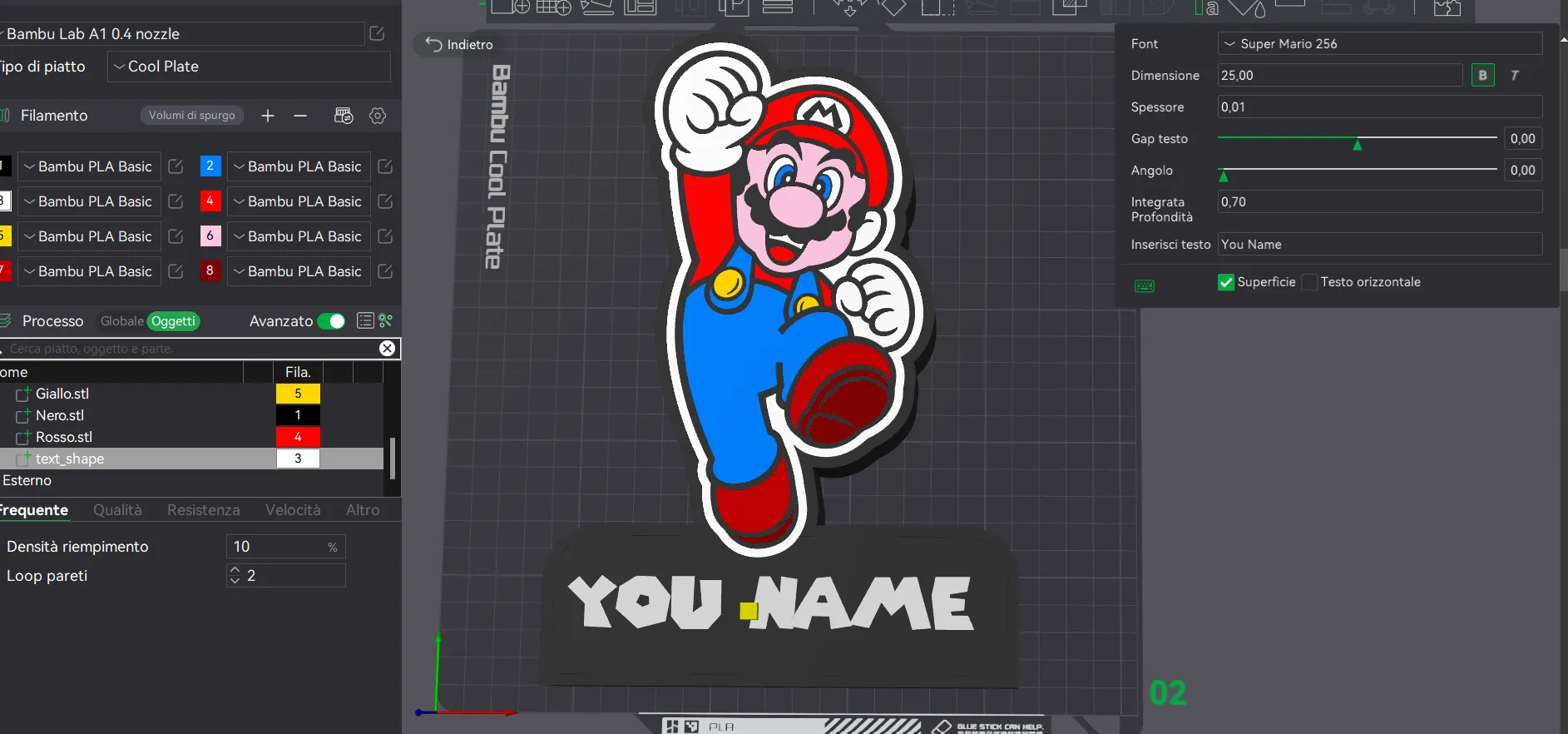
Task: Click the Nero.stl part icon
Action: pyautogui.click(x=23, y=415)
